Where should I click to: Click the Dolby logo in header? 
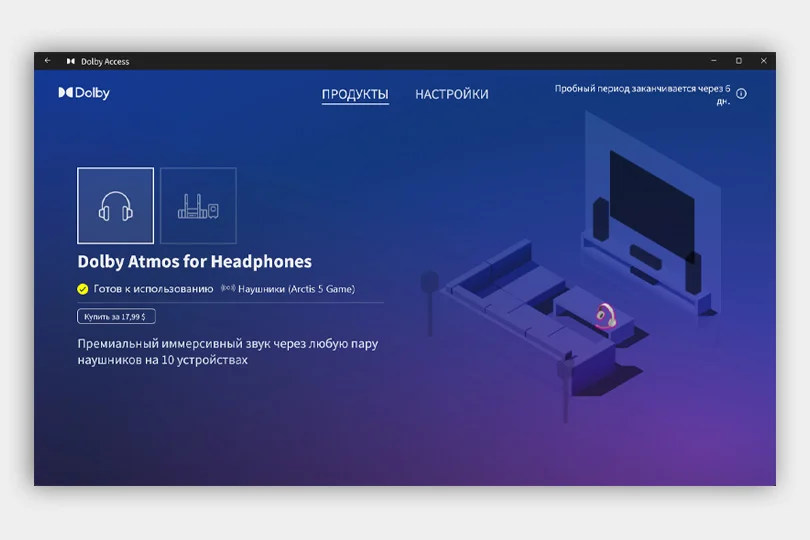click(84, 93)
